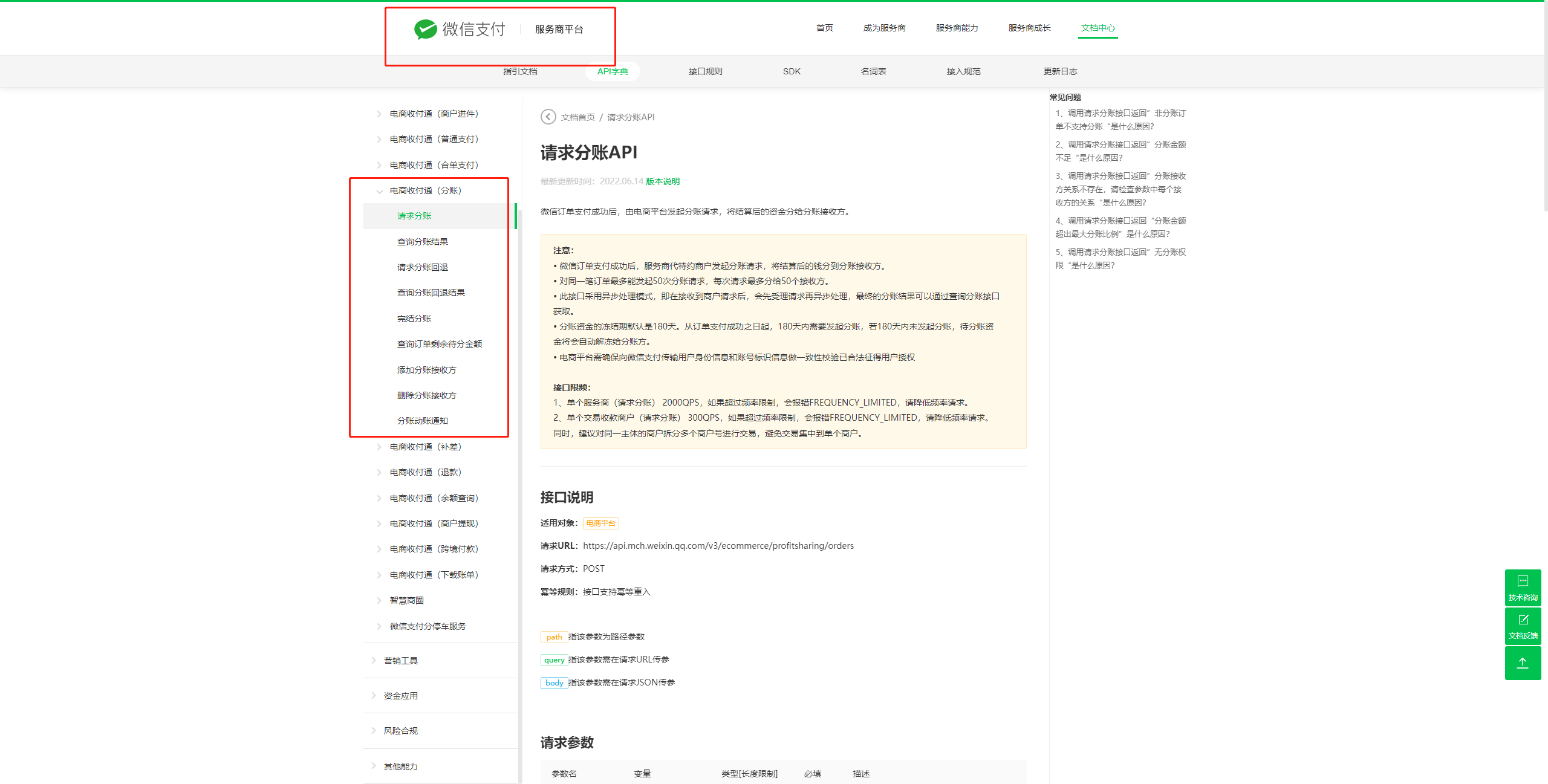Click the green scroll-to-top arrow button

click(x=1522, y=663)
